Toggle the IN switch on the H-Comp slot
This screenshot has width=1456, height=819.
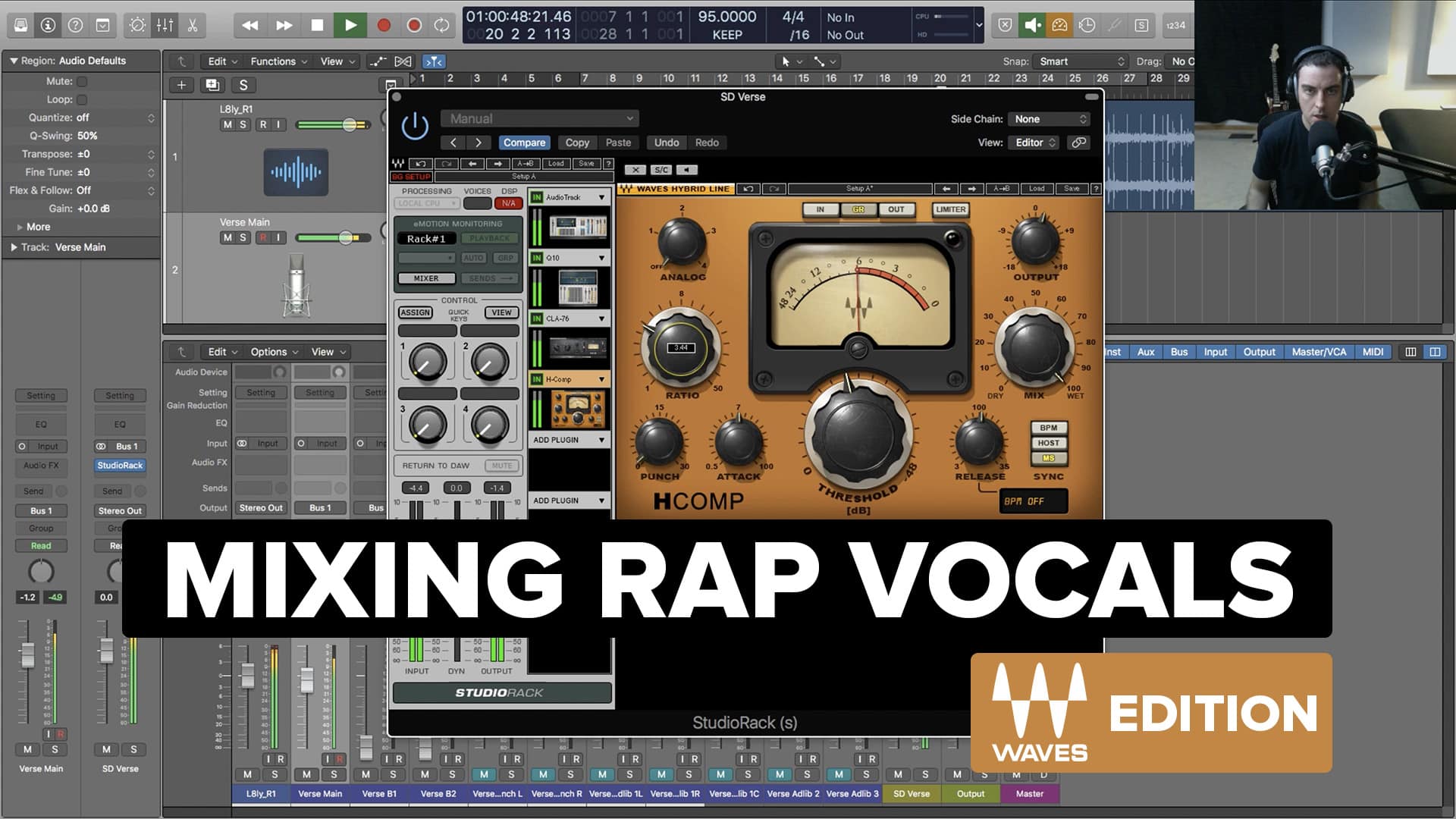point(535,378)
